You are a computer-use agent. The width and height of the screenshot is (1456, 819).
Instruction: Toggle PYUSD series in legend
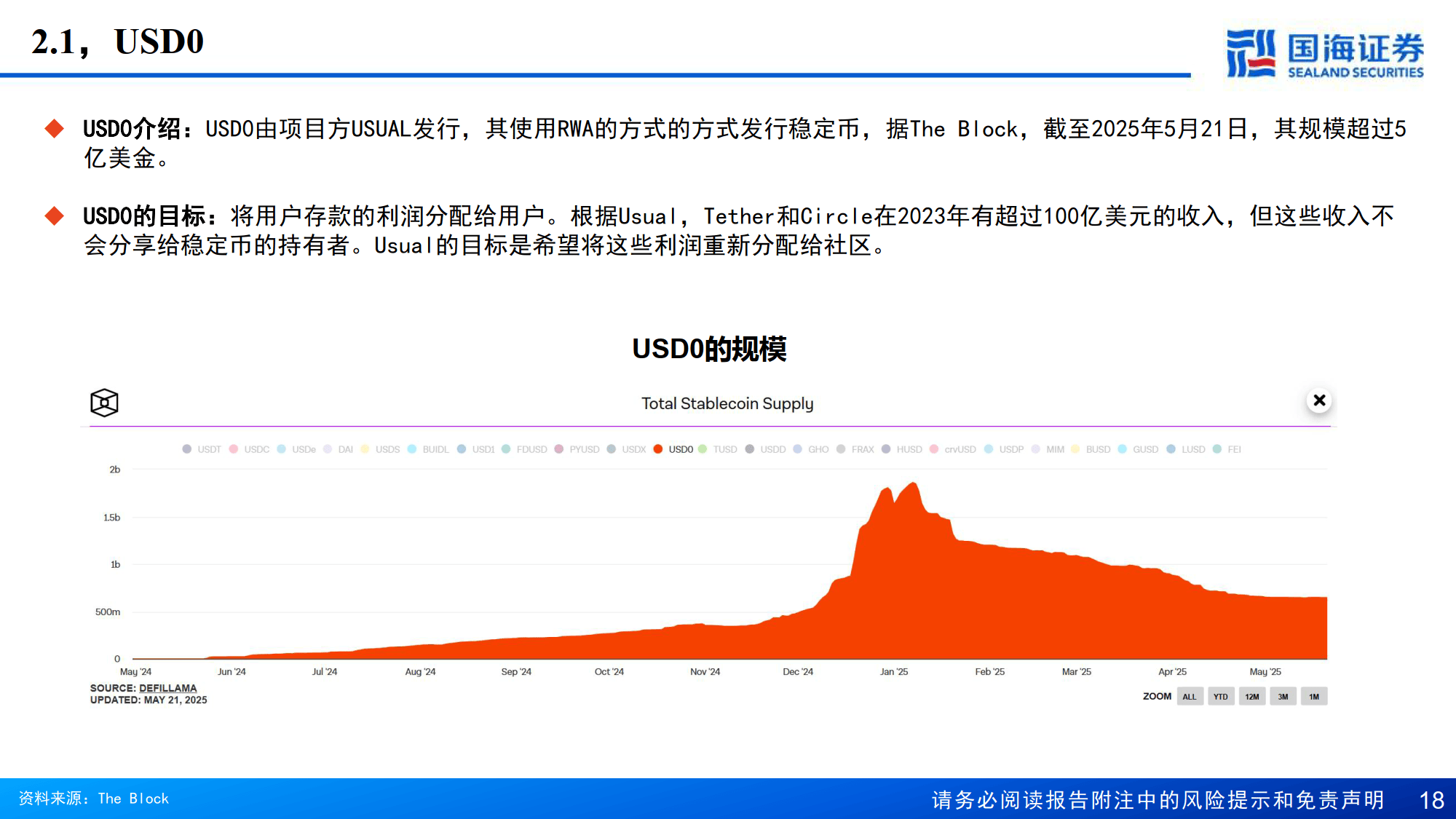point(577,449)
